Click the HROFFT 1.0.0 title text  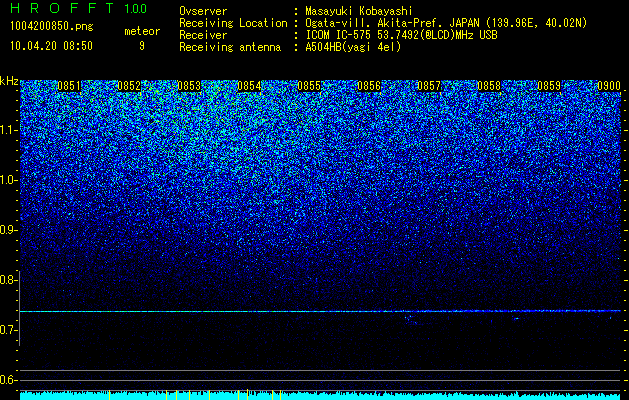point(79,8)
